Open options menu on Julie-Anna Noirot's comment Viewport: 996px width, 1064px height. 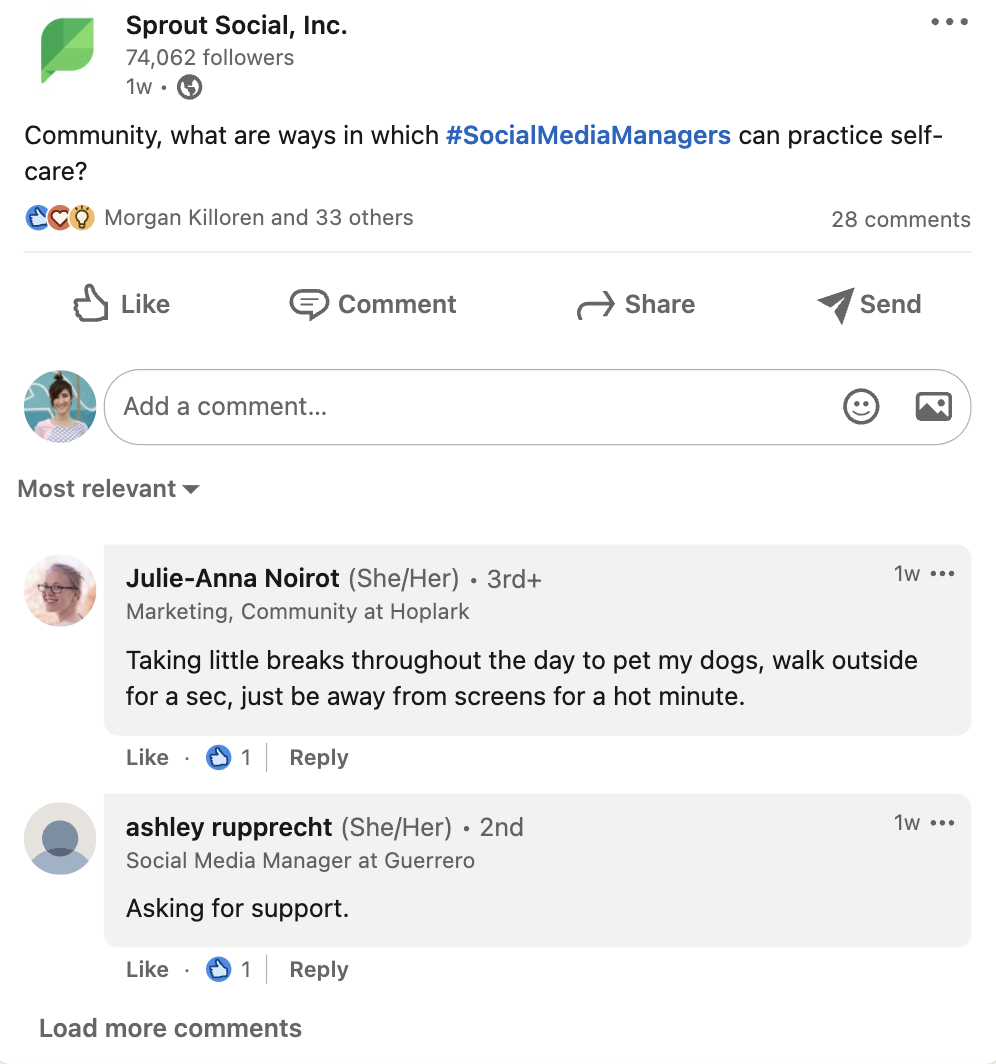tap(943, 574)
